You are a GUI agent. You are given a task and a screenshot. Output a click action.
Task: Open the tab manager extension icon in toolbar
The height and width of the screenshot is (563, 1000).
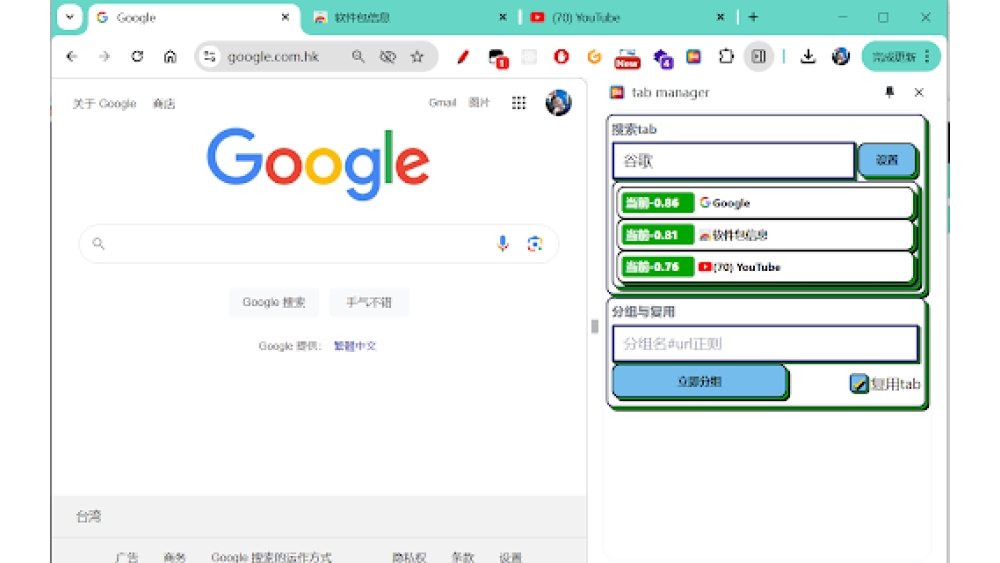[x=694, y=57]
